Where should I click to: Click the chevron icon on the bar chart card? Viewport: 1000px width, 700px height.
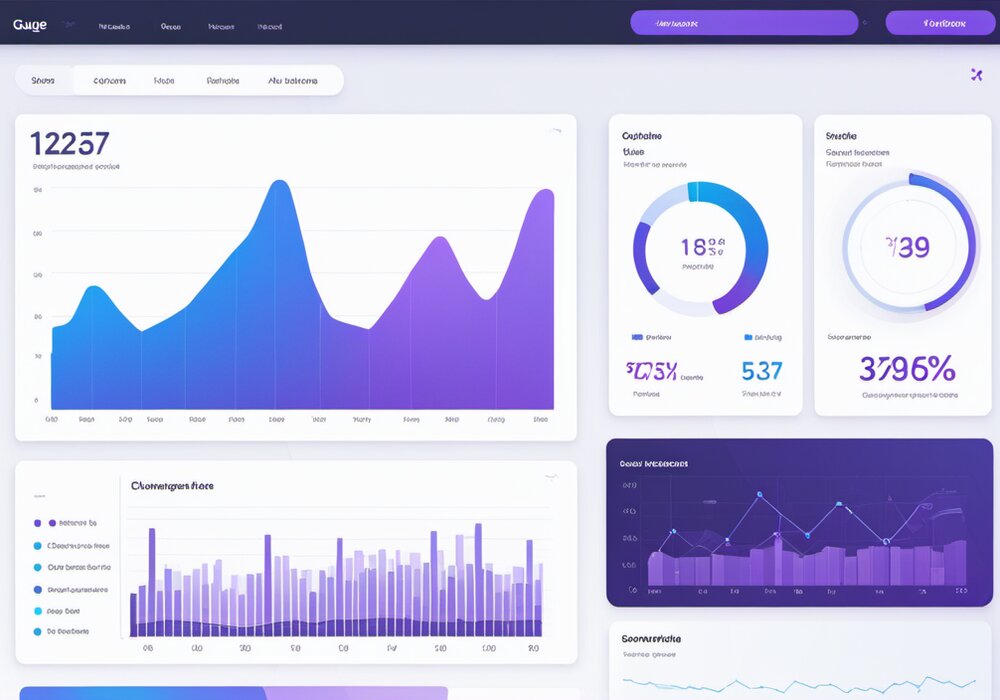[553, 478]
